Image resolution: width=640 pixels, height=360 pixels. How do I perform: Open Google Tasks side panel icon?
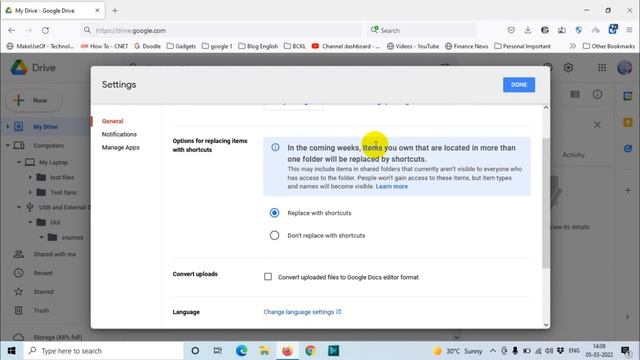click(x=628, y=149)
